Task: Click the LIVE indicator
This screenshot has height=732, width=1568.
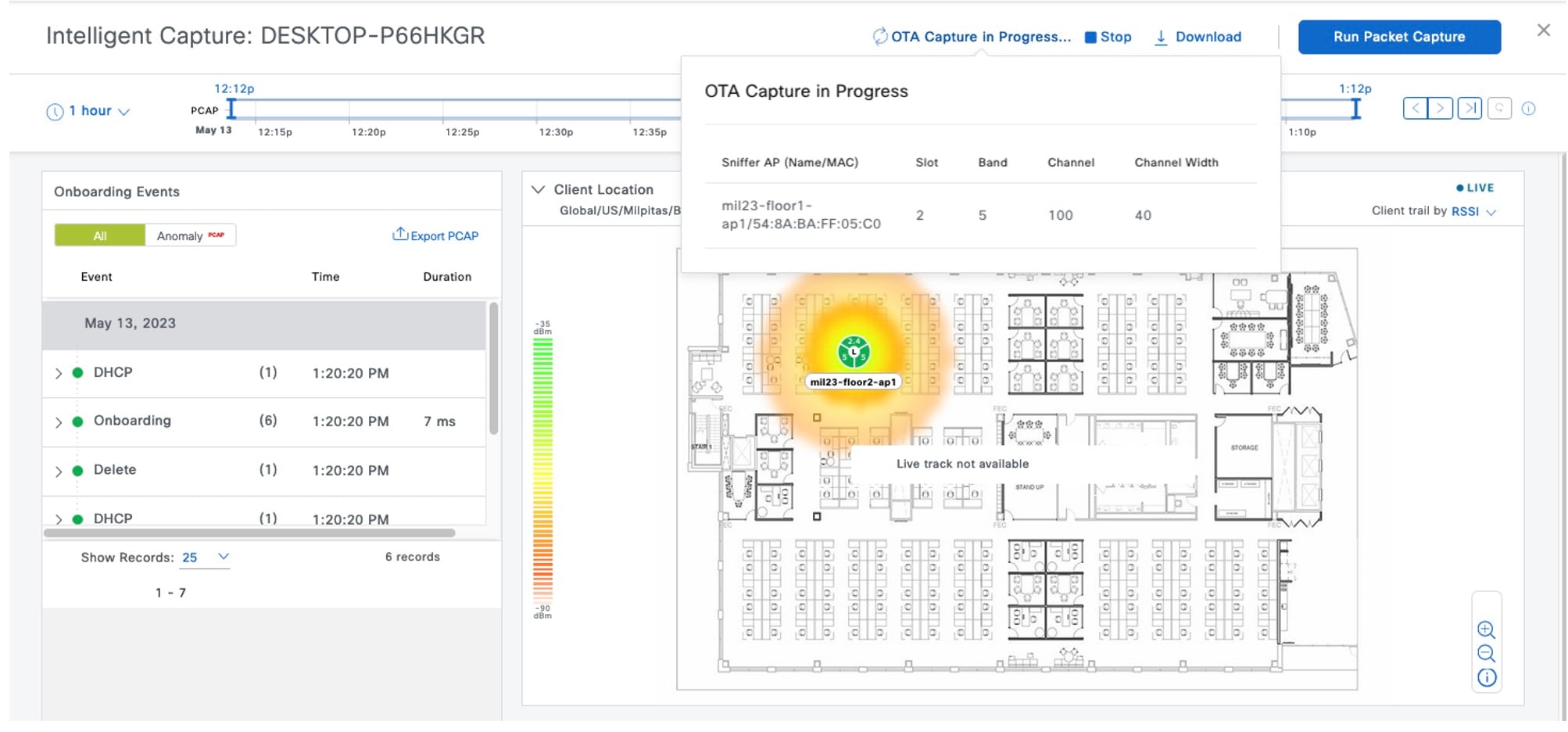Action: 1475,188
